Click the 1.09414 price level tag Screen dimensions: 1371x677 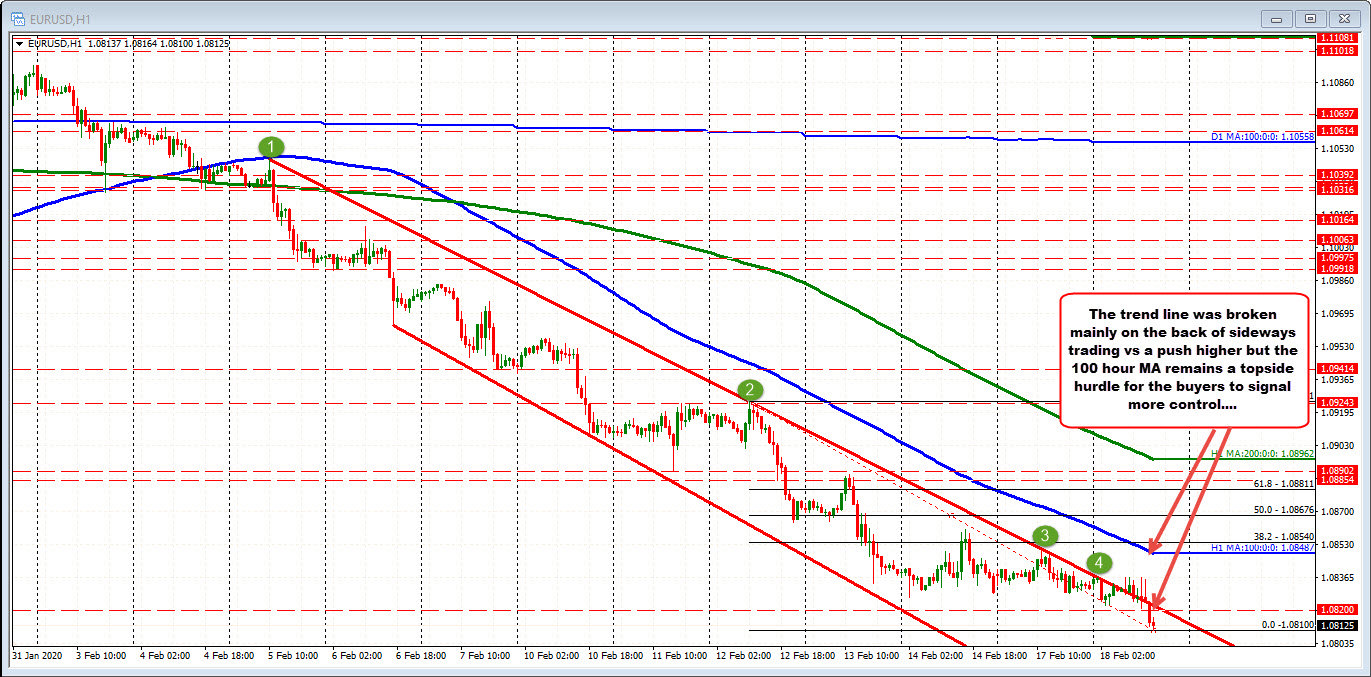(1337, 368)
